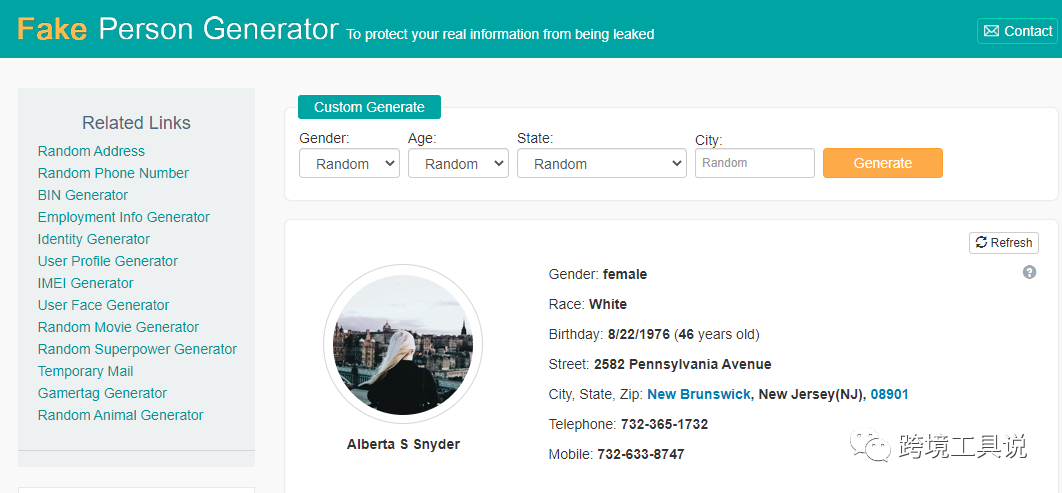Visit the Employment Info Generator link

tap(124, 217)
